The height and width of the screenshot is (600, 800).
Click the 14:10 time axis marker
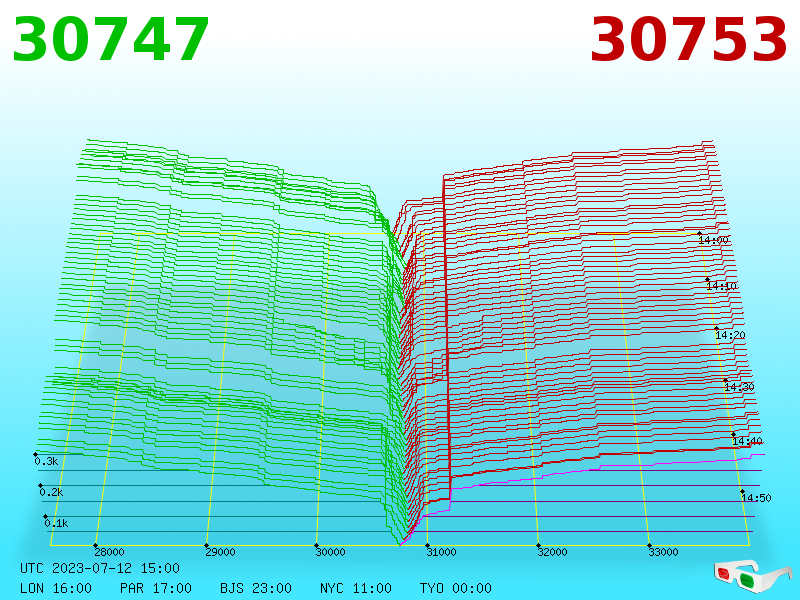(x=721, y=286)
